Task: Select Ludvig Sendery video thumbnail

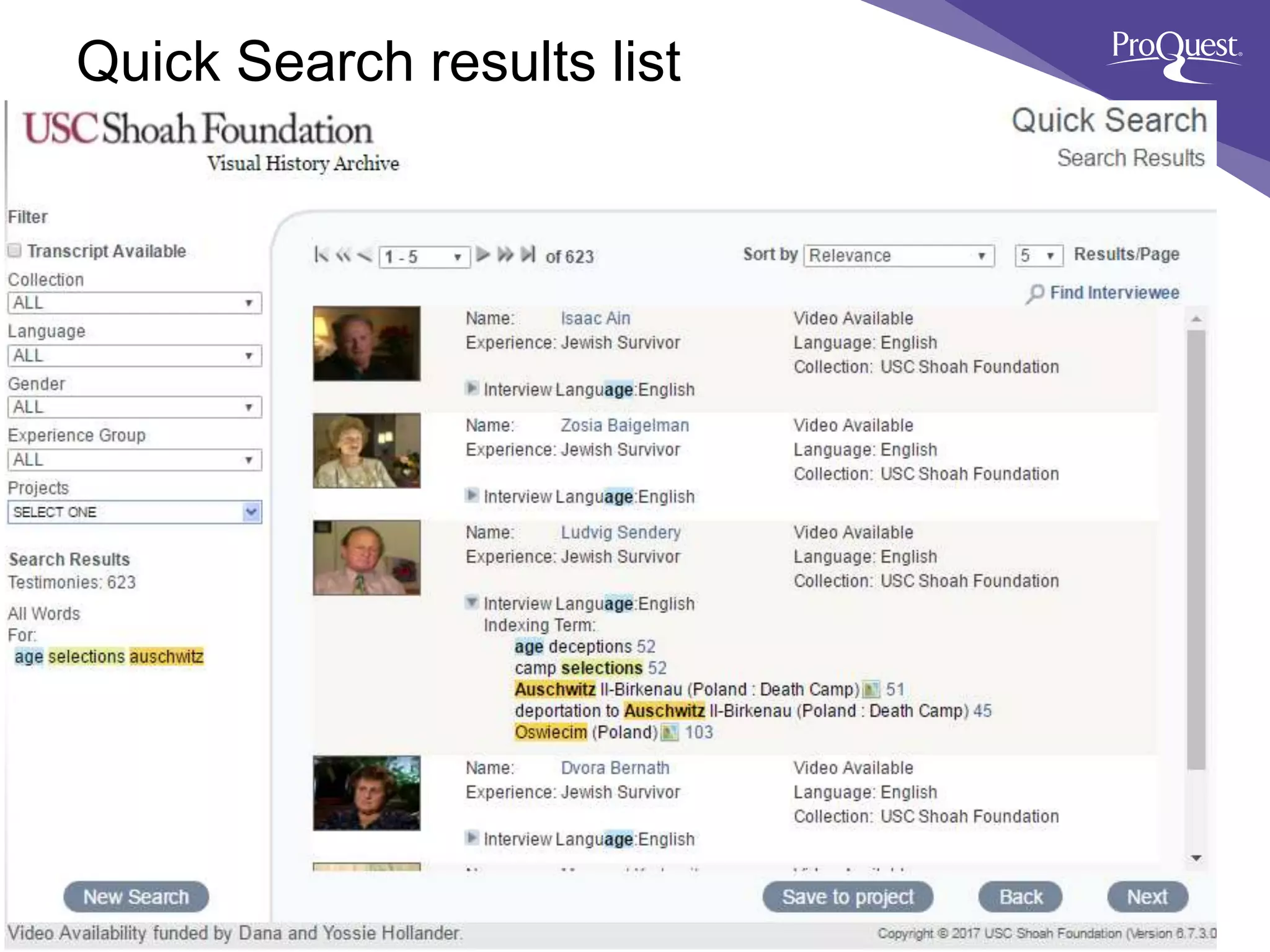Action: (366, 558)
